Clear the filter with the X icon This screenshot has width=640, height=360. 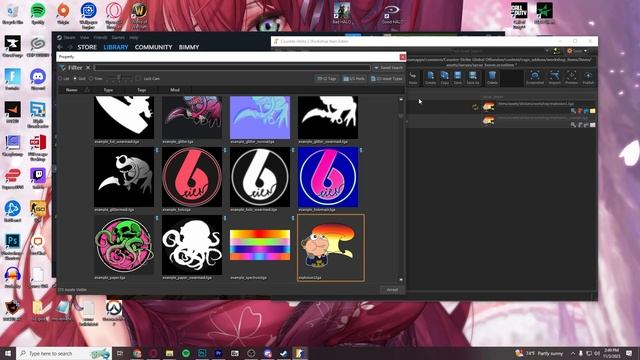(88, 68)
